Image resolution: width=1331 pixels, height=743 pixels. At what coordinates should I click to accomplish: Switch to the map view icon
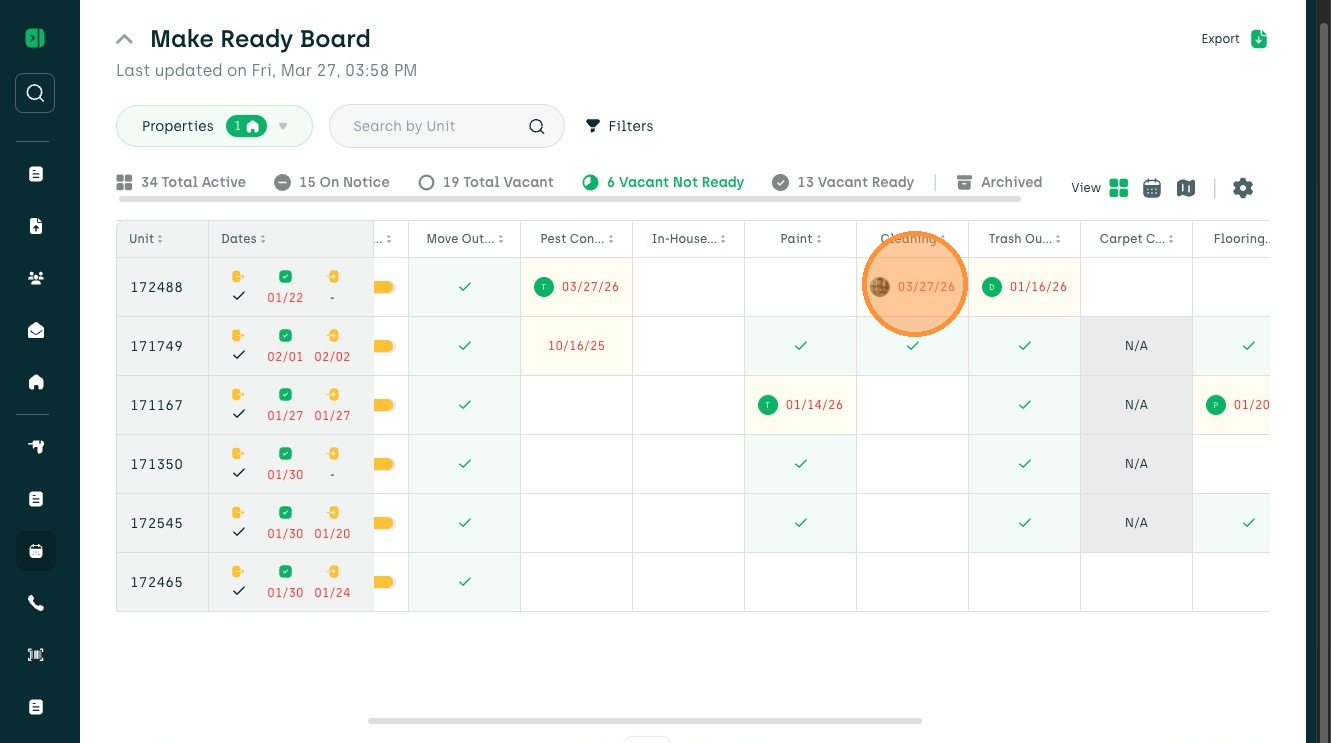[x=1186, y=188]
